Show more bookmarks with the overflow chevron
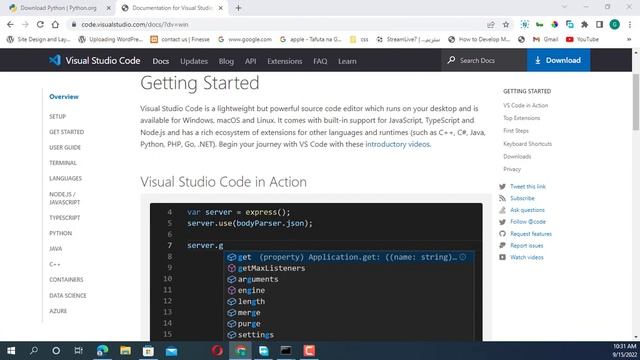 tap(629, 39)
